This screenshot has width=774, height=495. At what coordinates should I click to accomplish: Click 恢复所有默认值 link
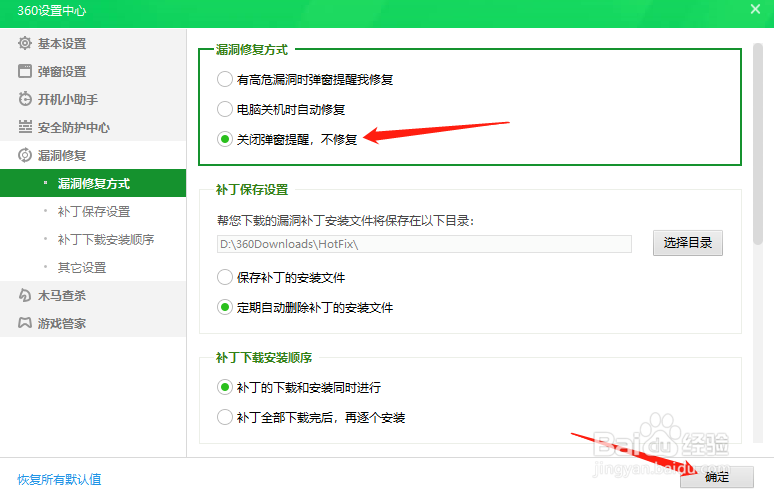coord(59,479)
